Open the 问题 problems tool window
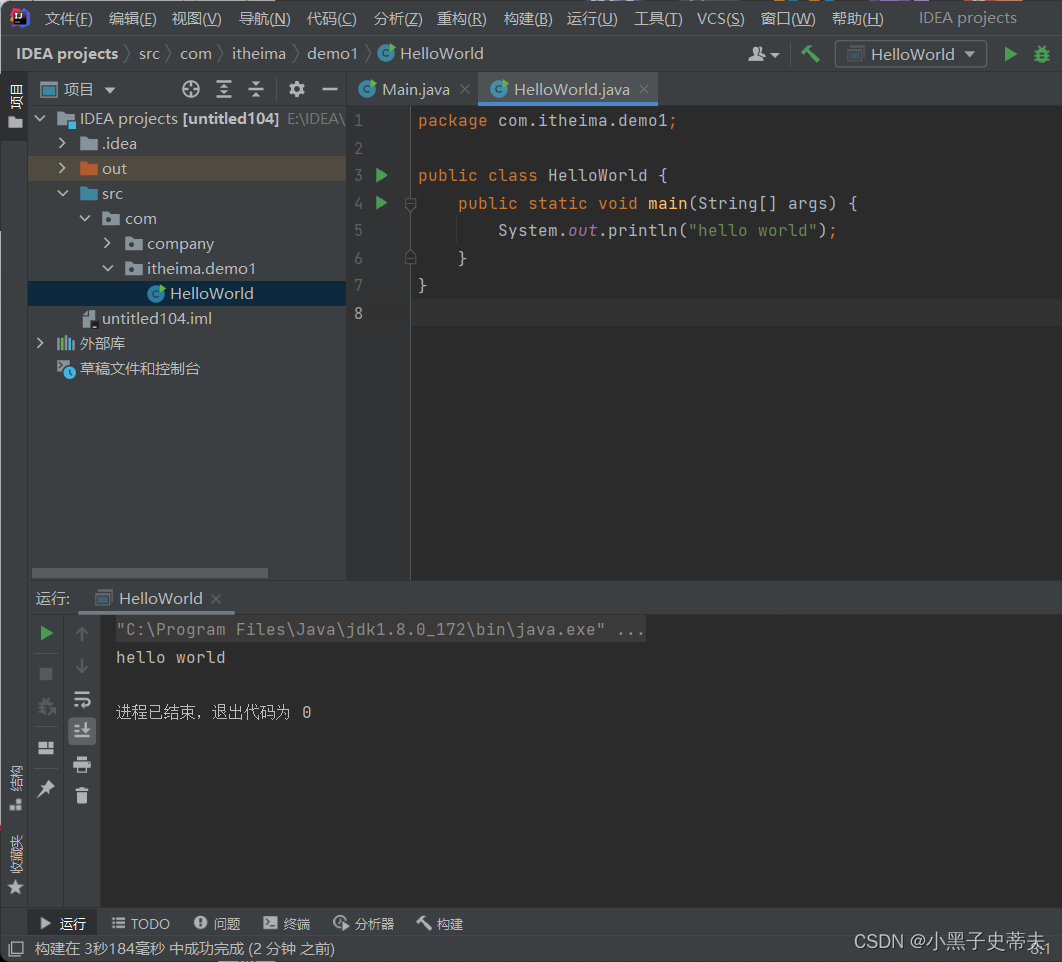This screenshot has width=1062, height=962. [x=217, y=923]
